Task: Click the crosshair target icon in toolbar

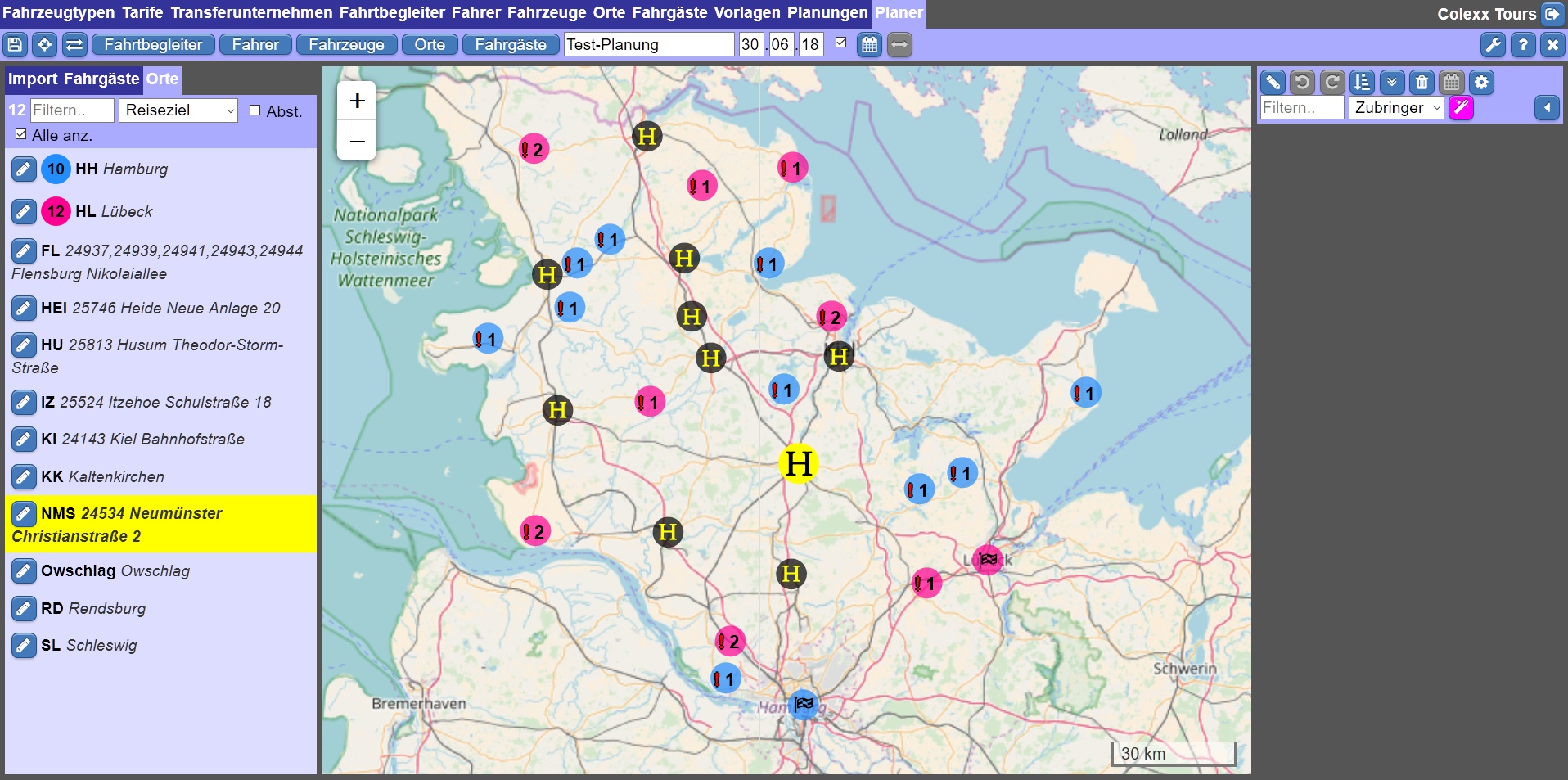Action: (x=45, y=45)
